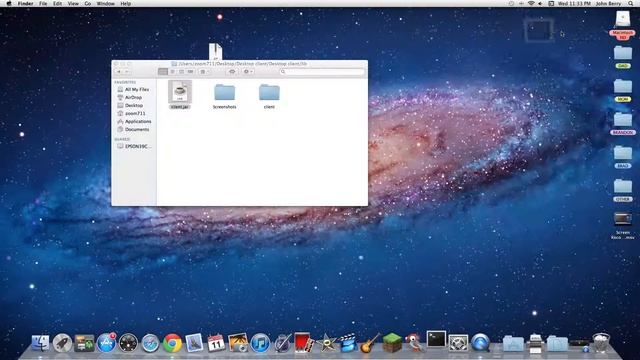
Task: Go to Desktop in the sidebar
Action: click(x=133, y=105)
